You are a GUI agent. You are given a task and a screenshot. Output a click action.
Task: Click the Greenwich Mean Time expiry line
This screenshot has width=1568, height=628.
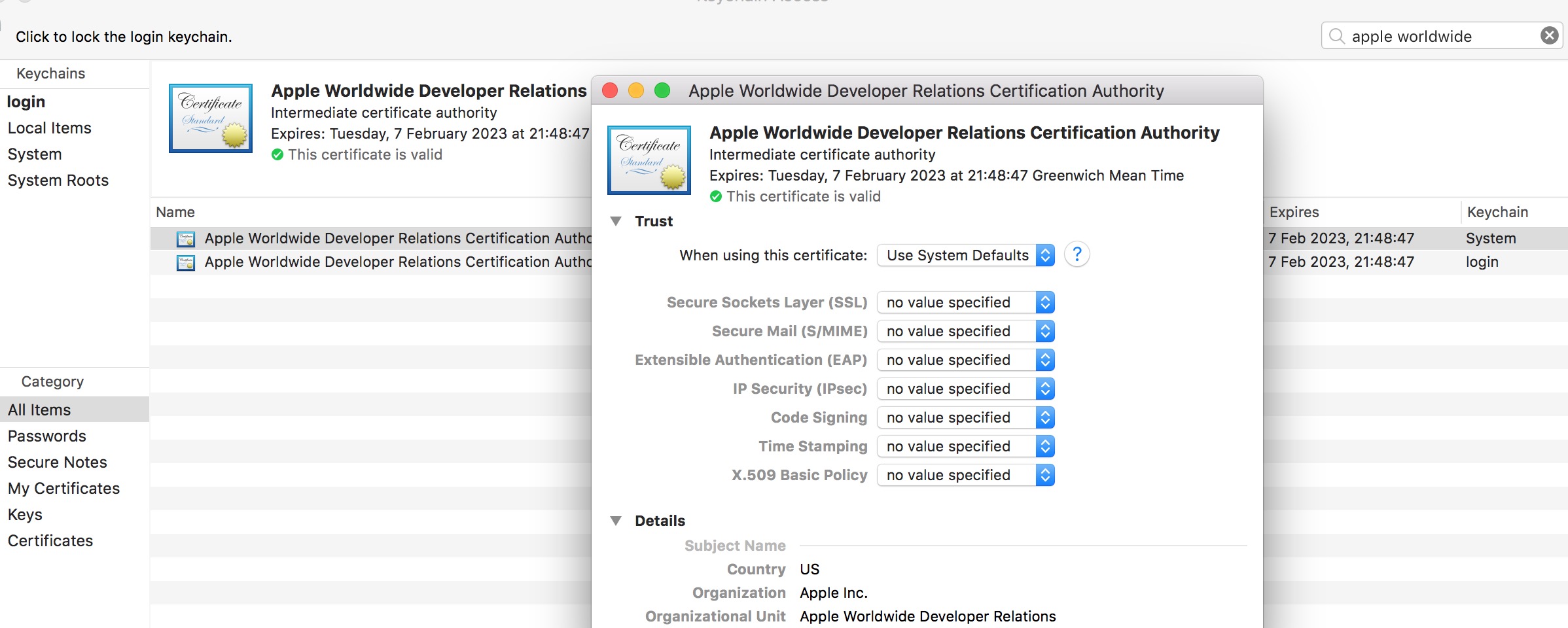tap(947, 175)
